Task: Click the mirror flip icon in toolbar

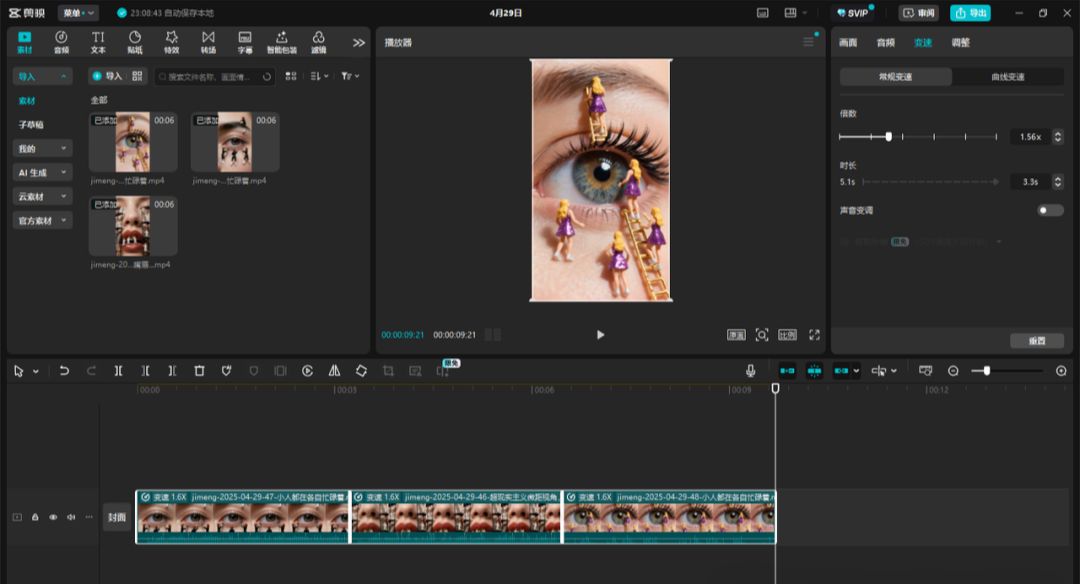Action: tap(334, 371)
